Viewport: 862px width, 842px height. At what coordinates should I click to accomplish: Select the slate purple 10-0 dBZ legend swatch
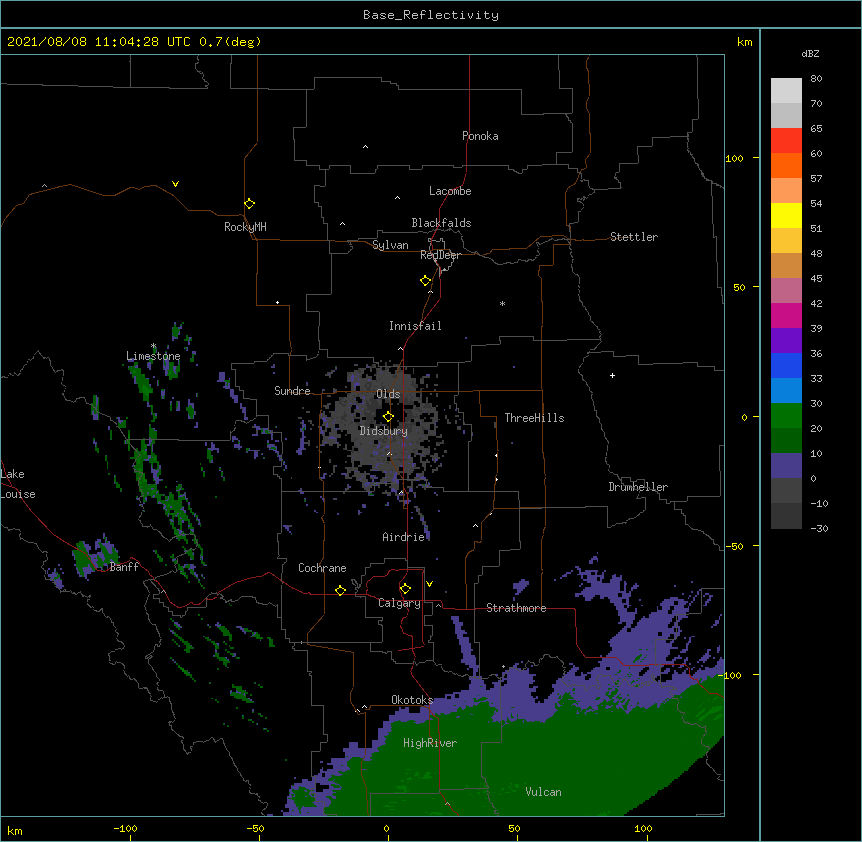[x=786, y=466]
